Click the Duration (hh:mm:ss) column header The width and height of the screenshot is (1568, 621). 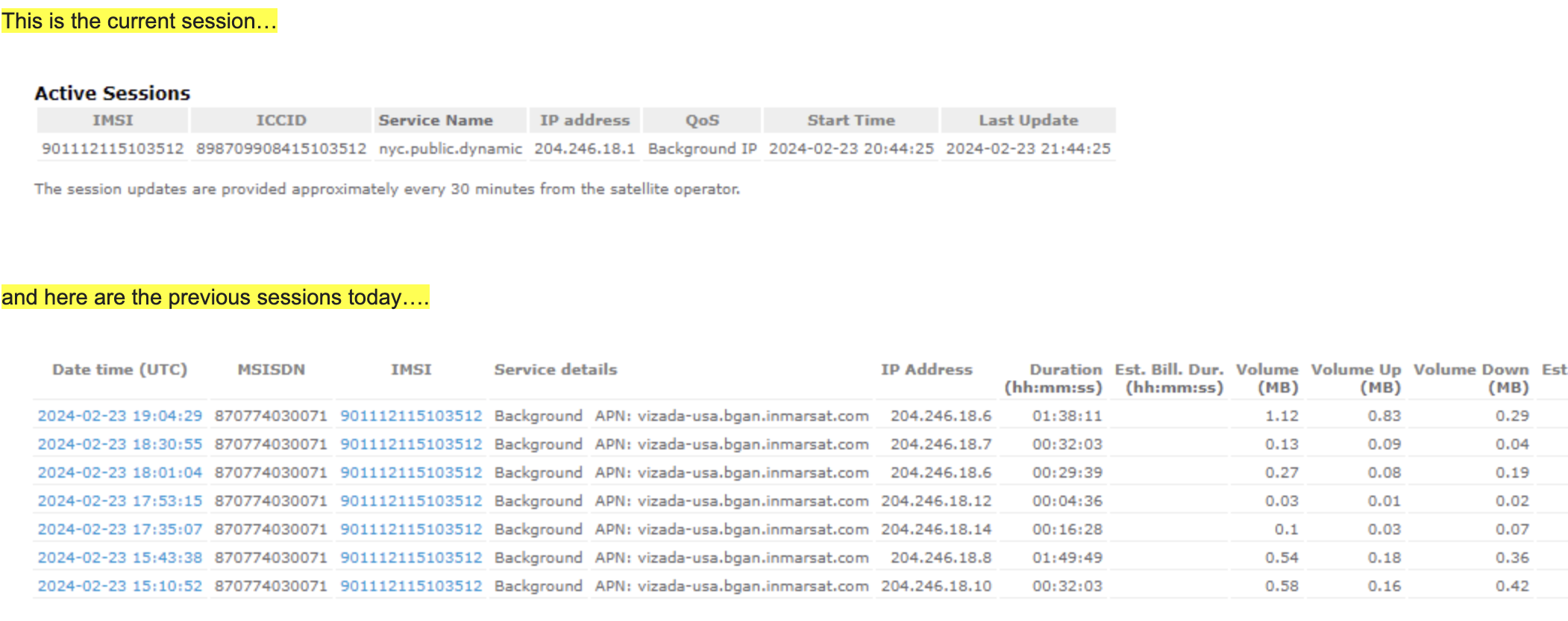pyautogui.click(x=1053, y=378)
